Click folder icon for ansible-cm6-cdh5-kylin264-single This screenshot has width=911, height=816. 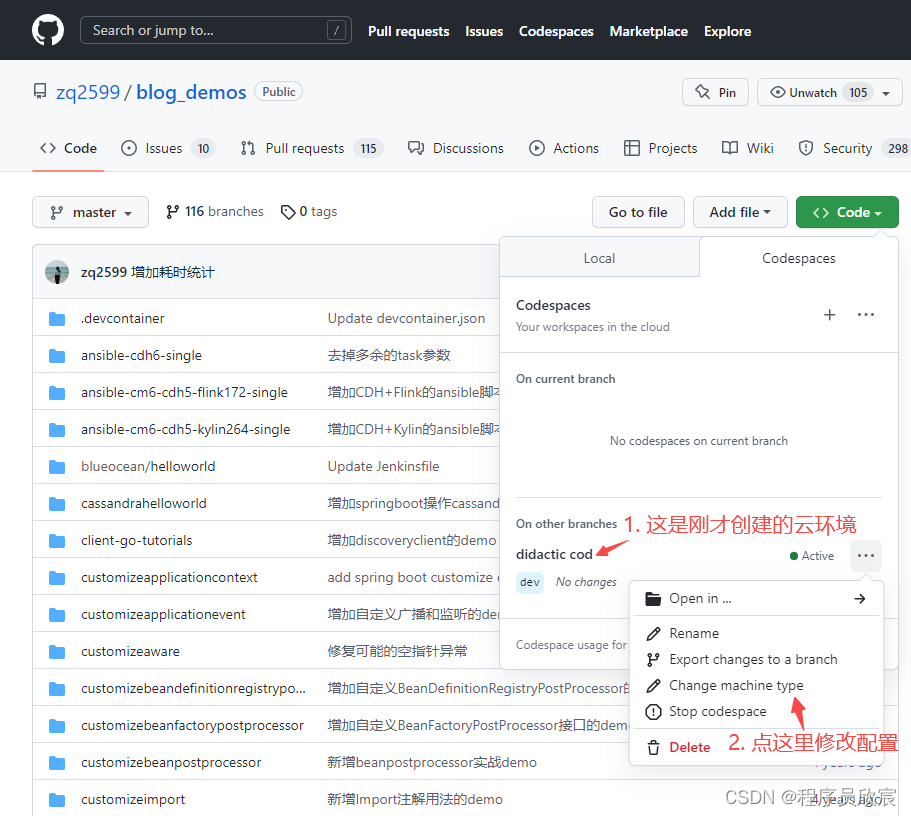(57, 430)
